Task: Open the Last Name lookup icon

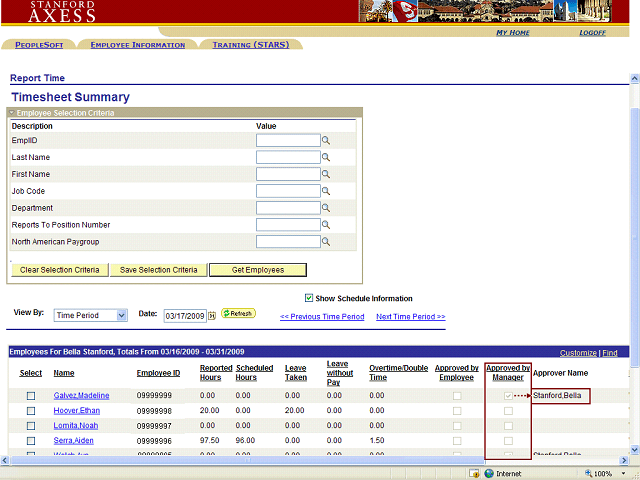Action: (326, 158)
